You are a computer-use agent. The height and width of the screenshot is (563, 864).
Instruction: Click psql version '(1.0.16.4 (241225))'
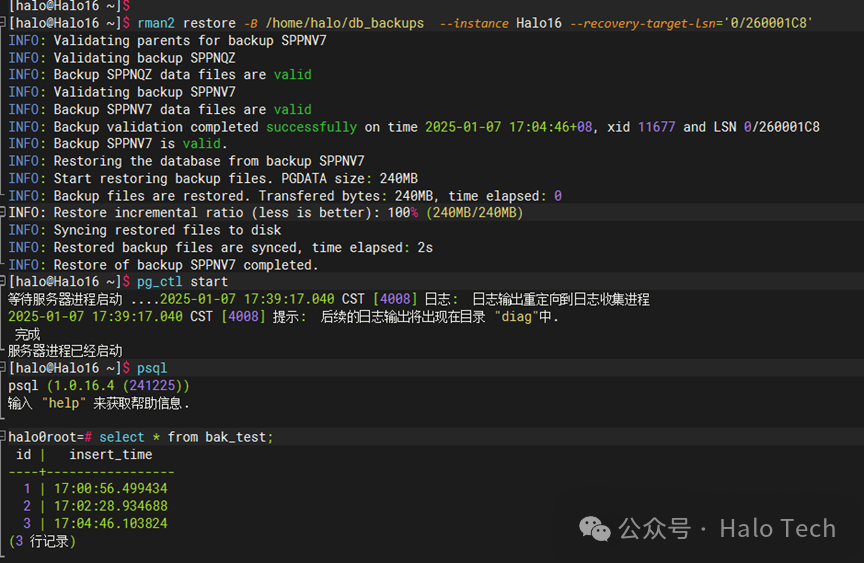click(118, 385)
